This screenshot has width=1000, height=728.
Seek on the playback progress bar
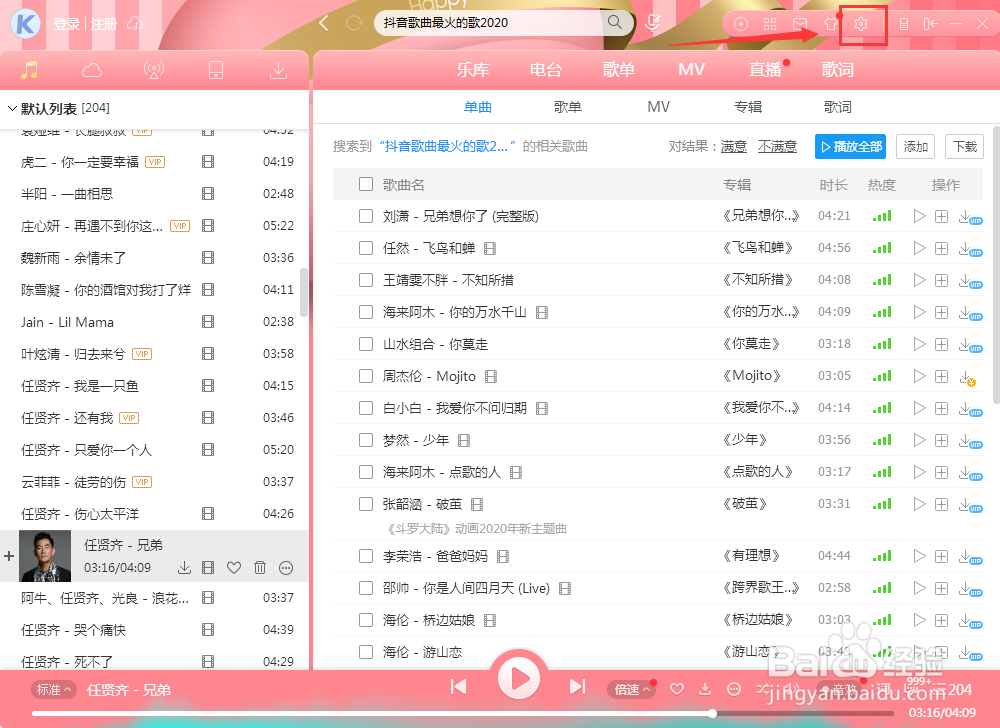463,713
